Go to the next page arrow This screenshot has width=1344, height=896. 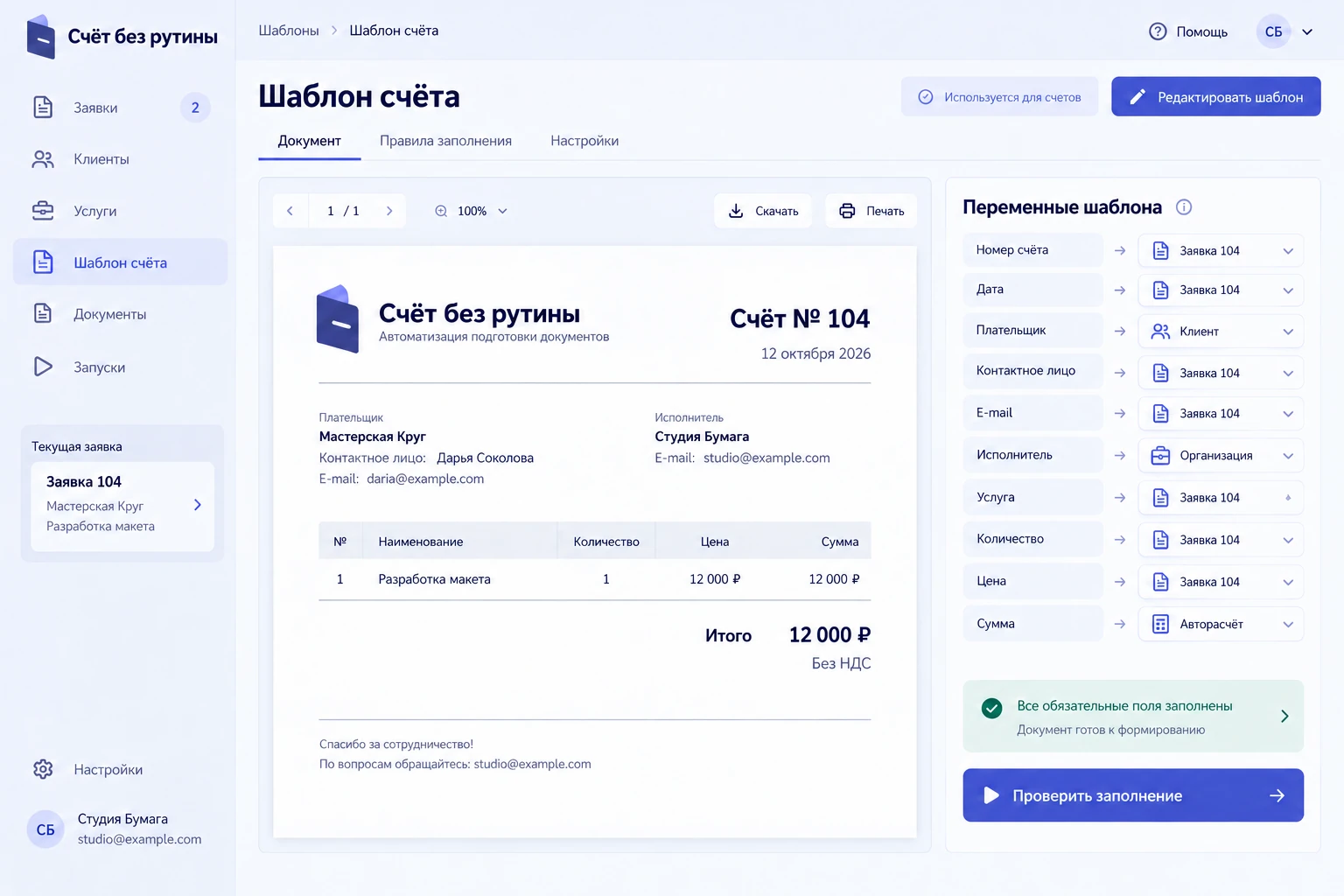point(389,211)
